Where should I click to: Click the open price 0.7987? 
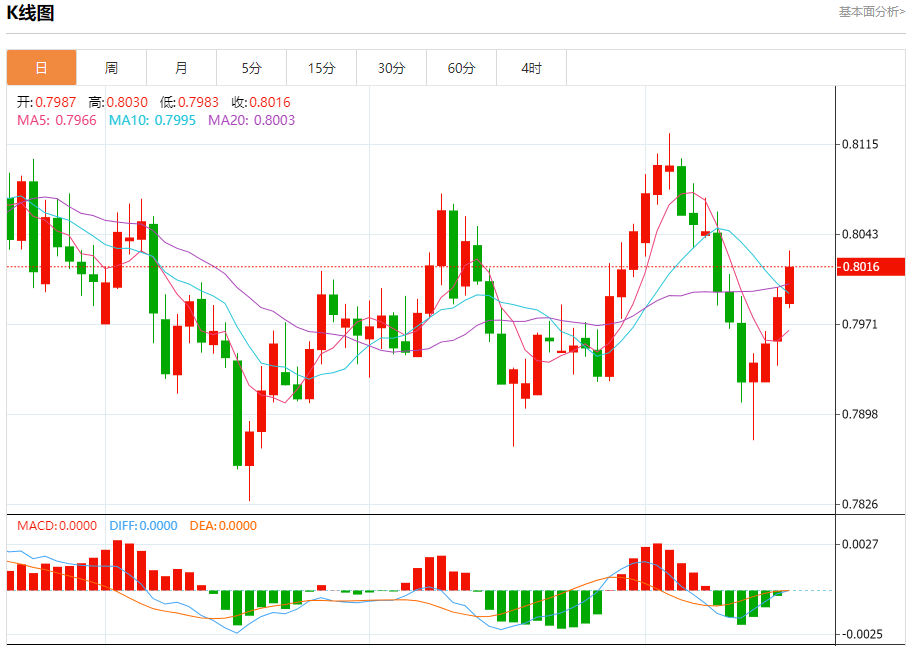[x=56, y=102]
